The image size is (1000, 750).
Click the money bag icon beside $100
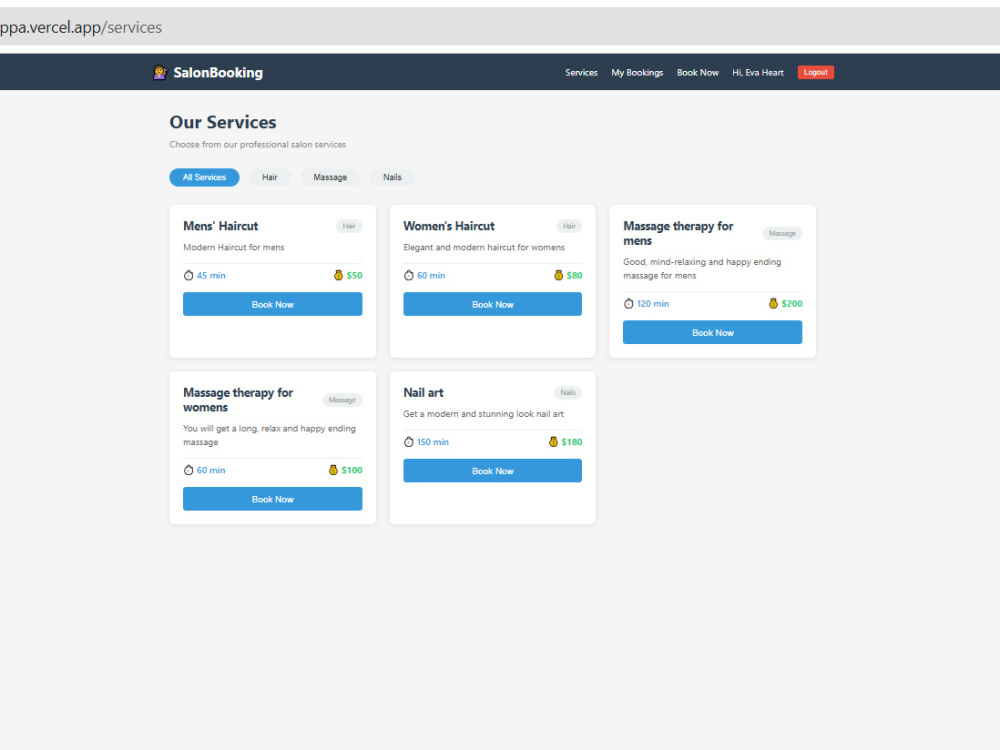333,470
